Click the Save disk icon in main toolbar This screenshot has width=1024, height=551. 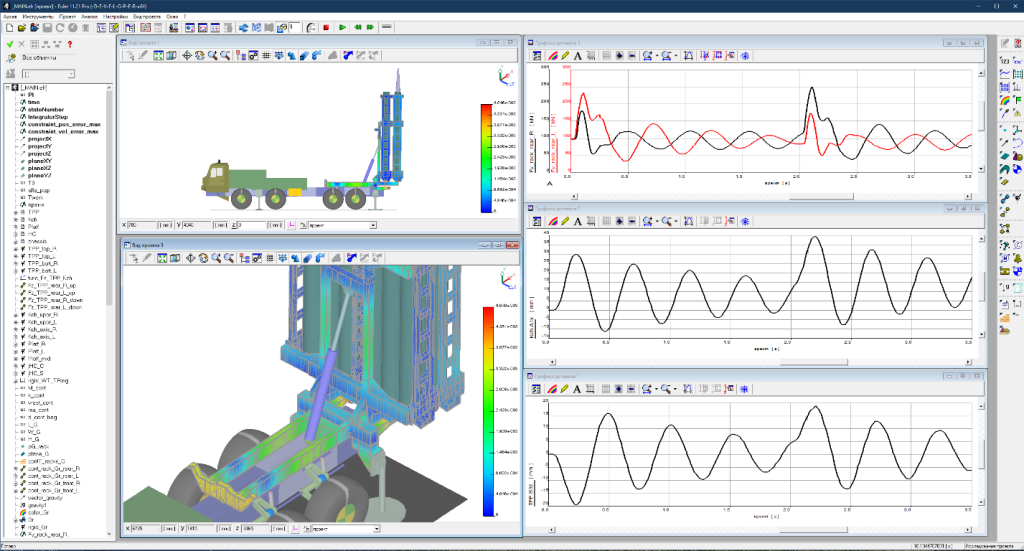click(x=47, y=28)
